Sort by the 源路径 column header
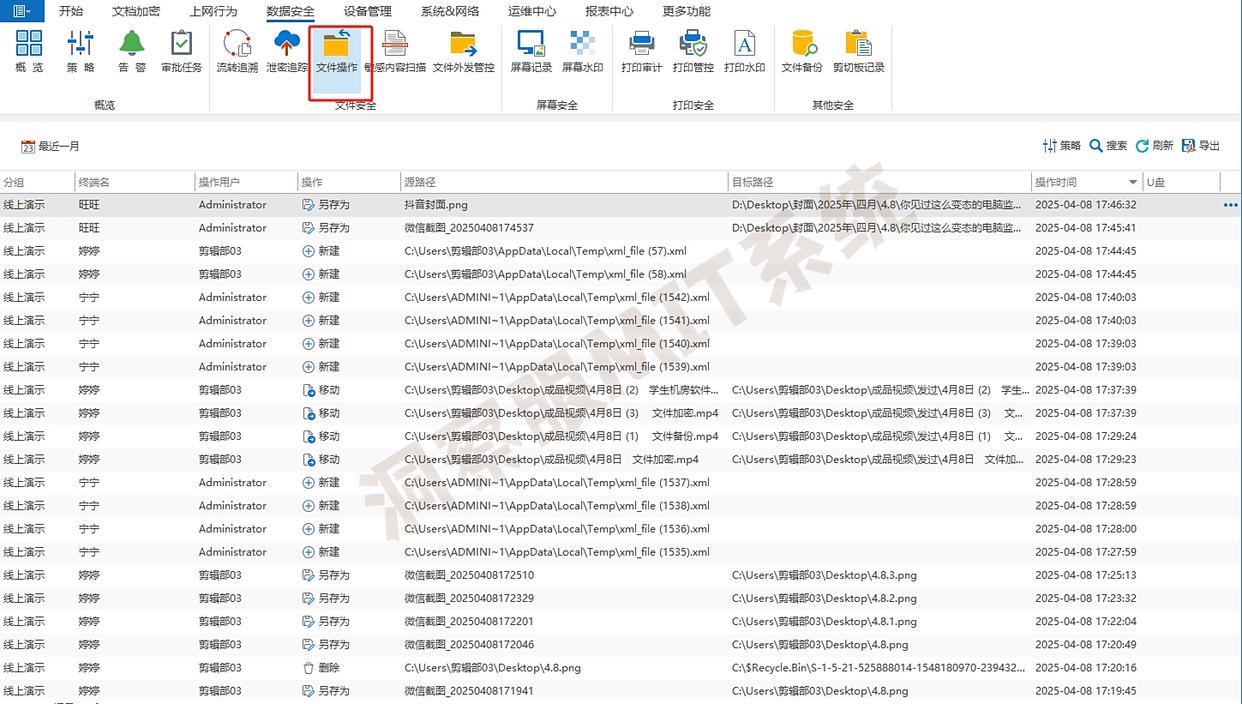Viewport: 1242px width, 704px height. tap(564, 182)
